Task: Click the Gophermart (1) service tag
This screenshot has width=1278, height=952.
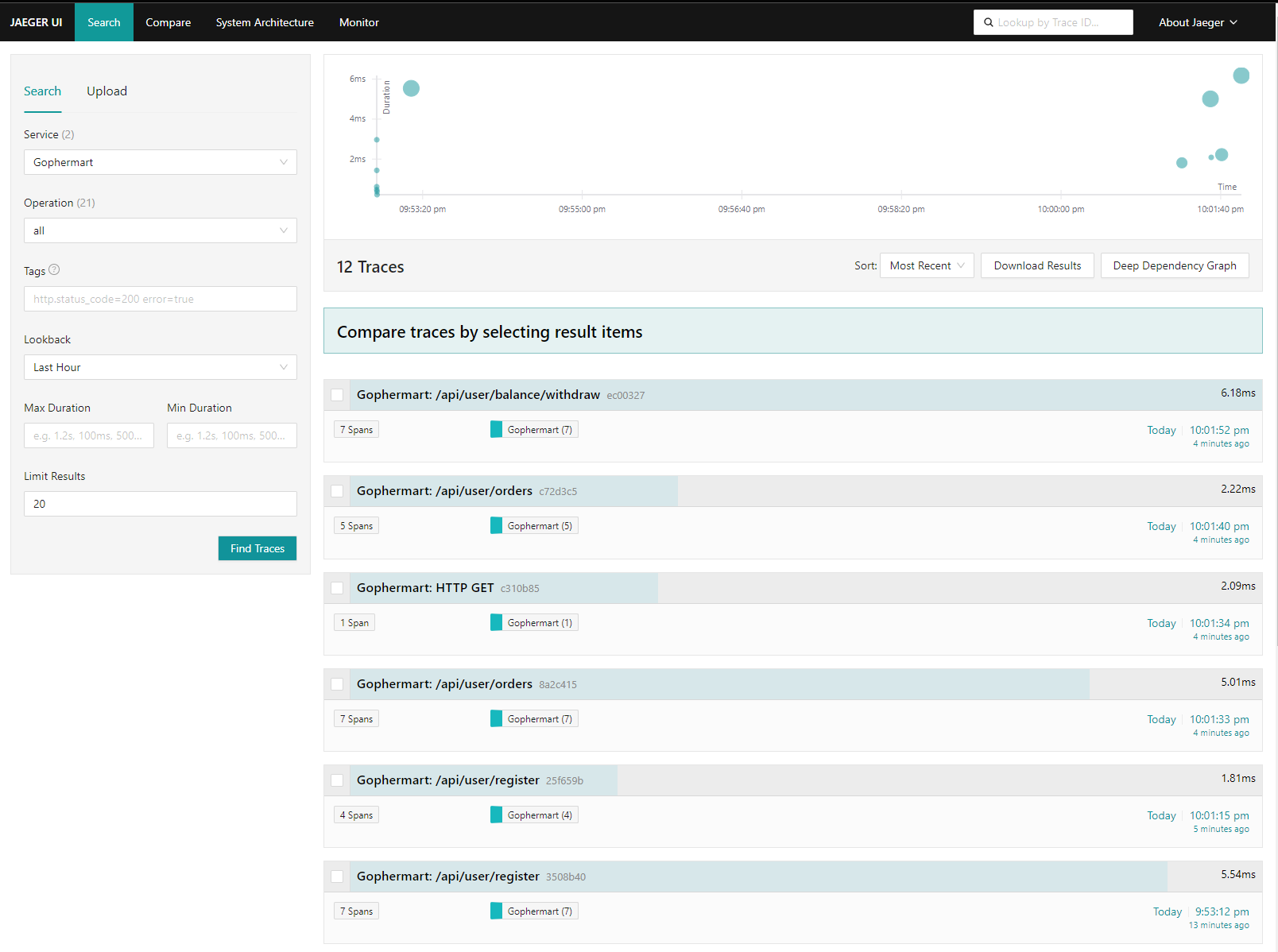Action: (534, 623)
